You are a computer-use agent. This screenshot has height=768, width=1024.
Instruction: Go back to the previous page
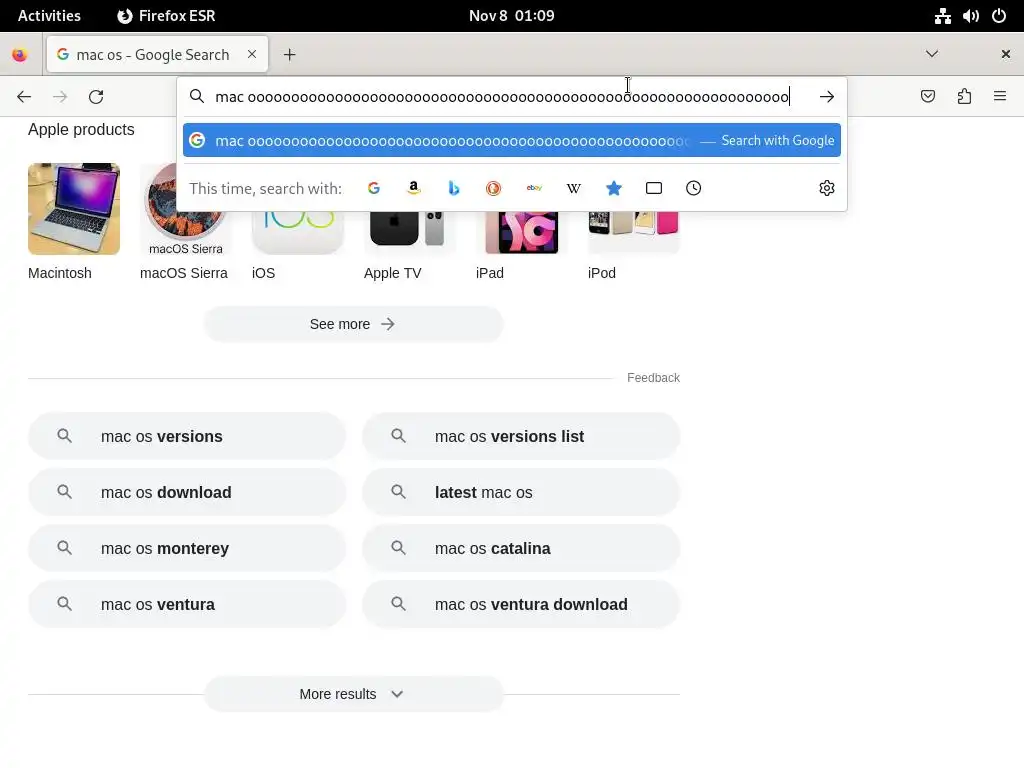tap(24, 97)
